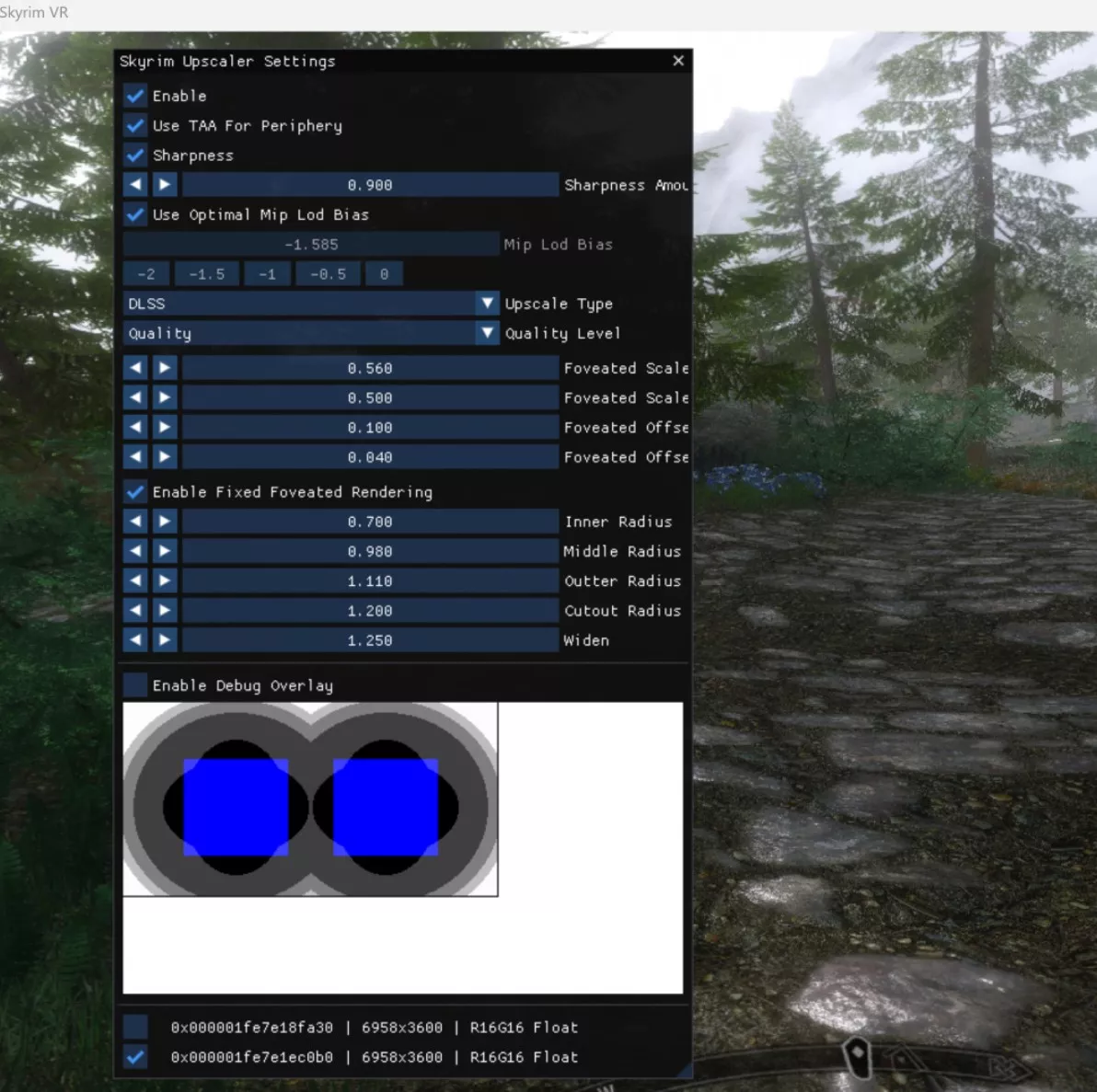Click the Skyrim Upscaler Settings title bar
Image resolution: width=1097 pixels, height=1092 pixels.
pos(403,61)
